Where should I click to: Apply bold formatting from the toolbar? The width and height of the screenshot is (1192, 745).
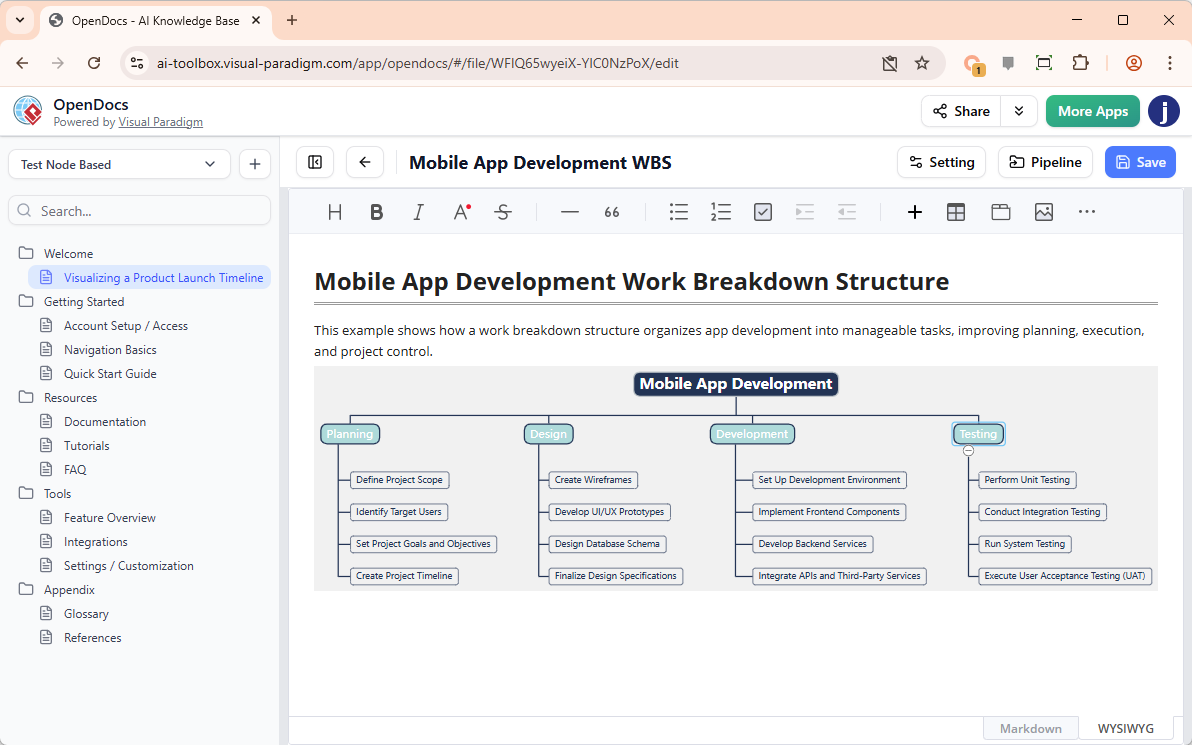pyautogui.click(x=377, y=212)
